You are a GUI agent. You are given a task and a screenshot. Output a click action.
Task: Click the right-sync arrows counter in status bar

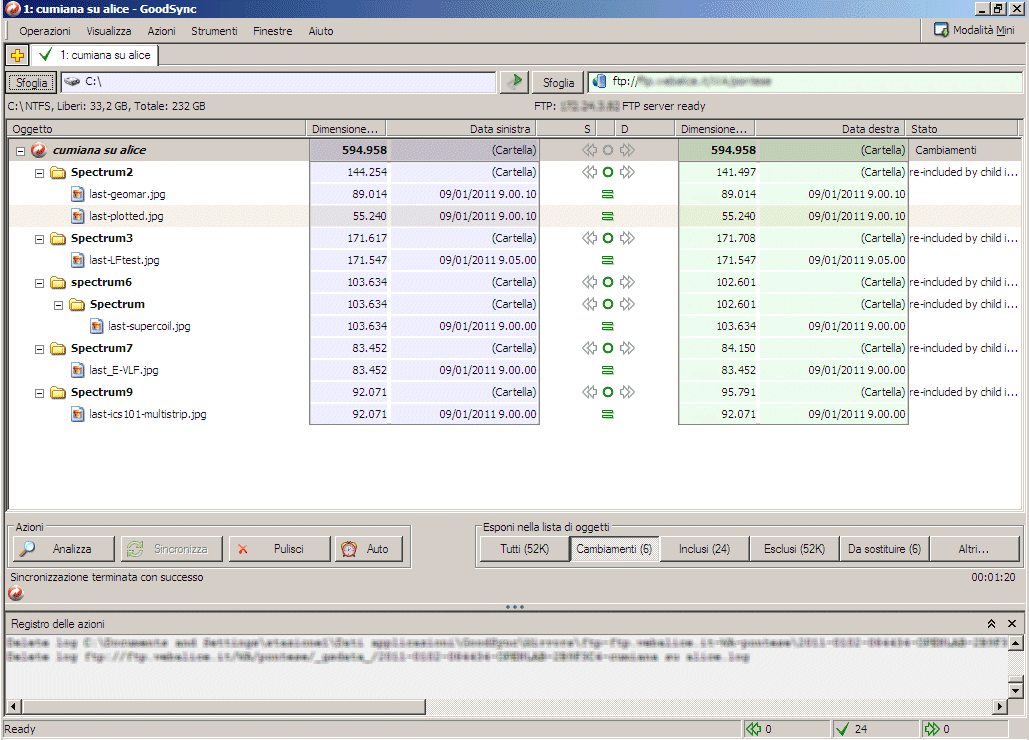936,729
